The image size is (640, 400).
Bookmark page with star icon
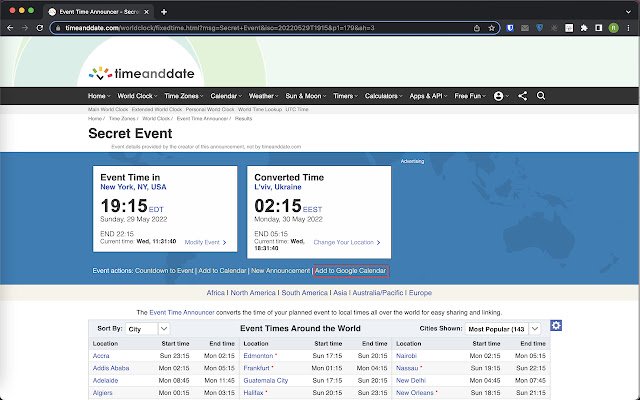(x=491, y=28)
